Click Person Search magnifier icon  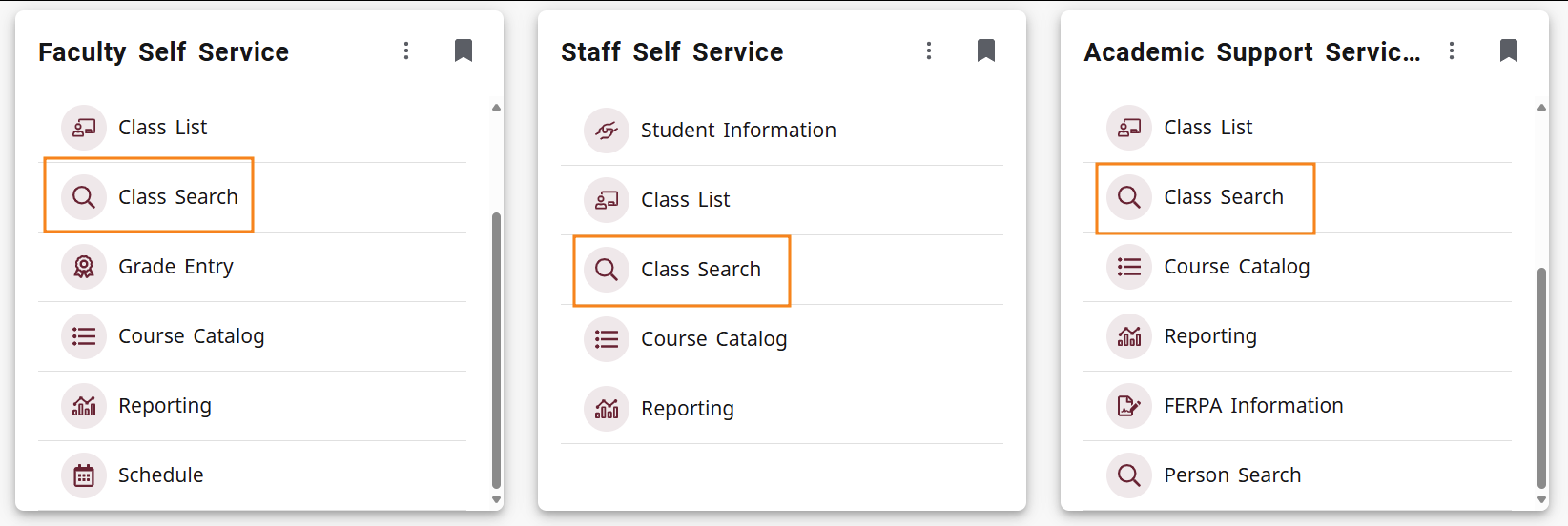pos(1129,475)
